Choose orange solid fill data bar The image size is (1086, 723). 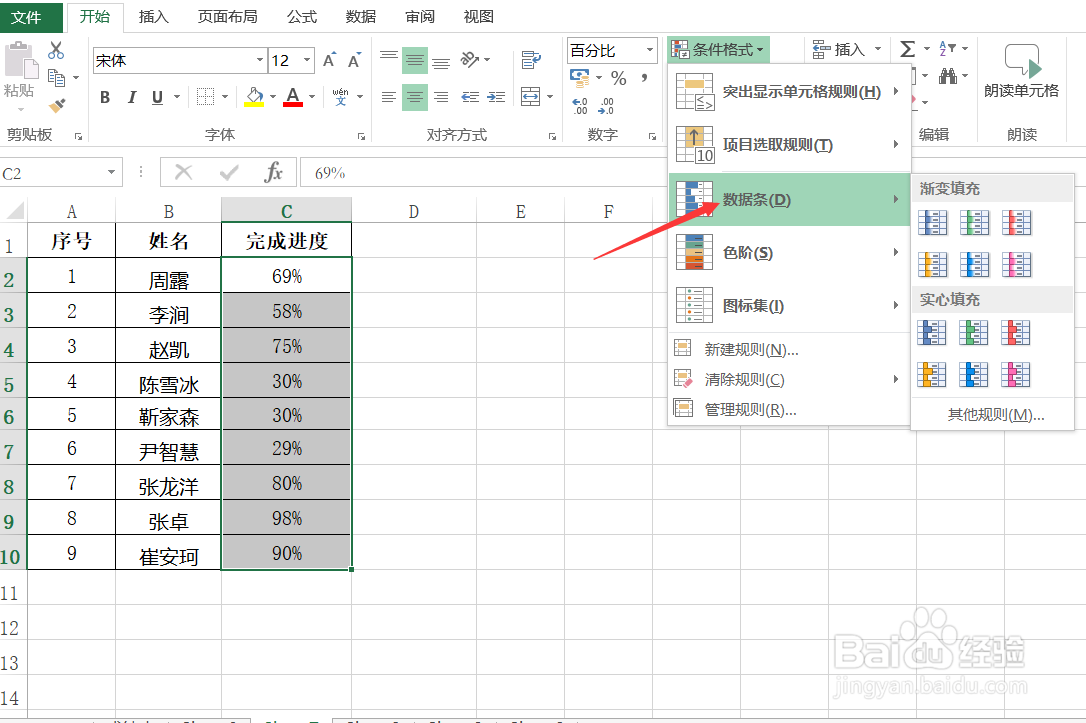pos(932,375)
